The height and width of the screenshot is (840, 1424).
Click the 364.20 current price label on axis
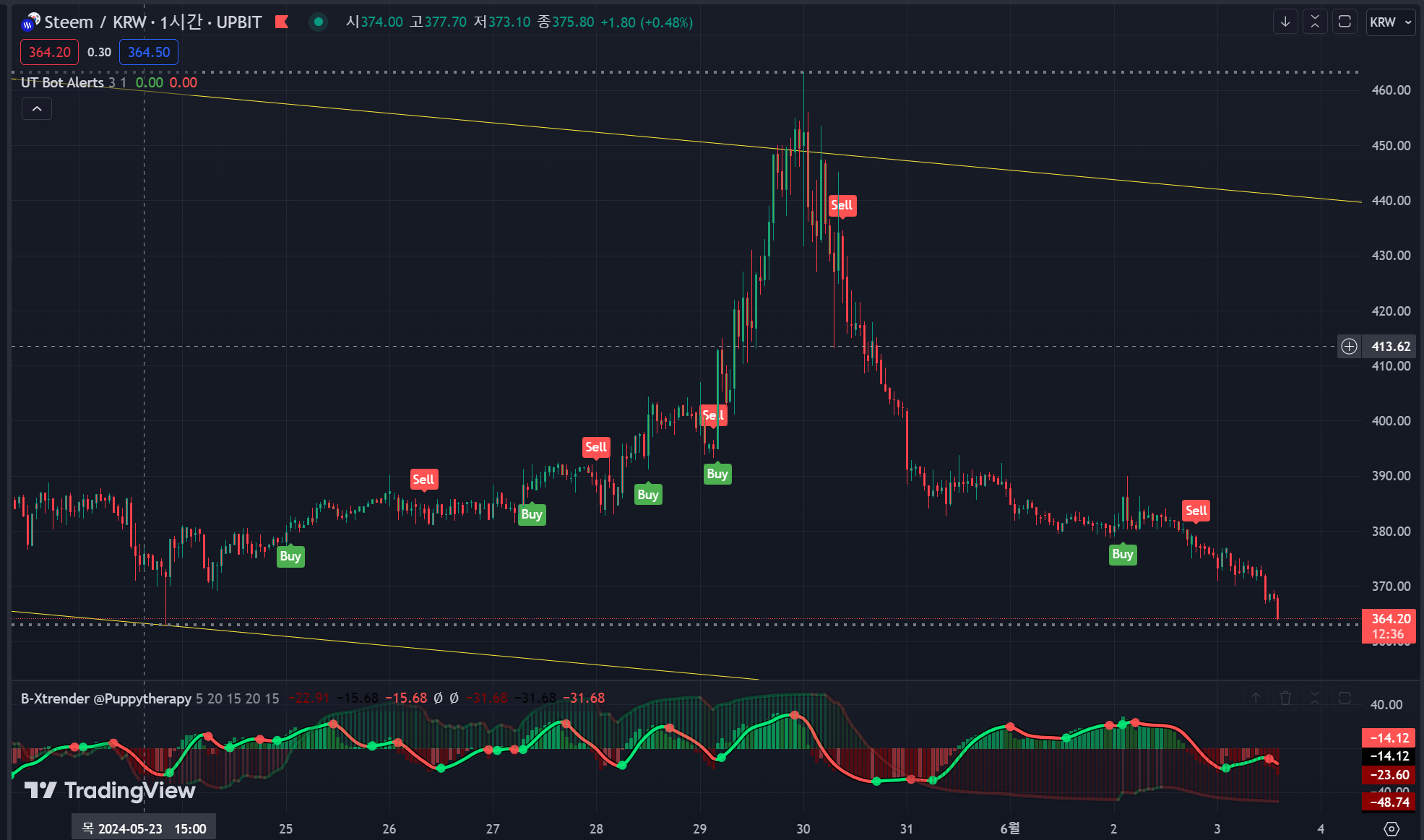pyautogui.click(x=1390, y=619)
